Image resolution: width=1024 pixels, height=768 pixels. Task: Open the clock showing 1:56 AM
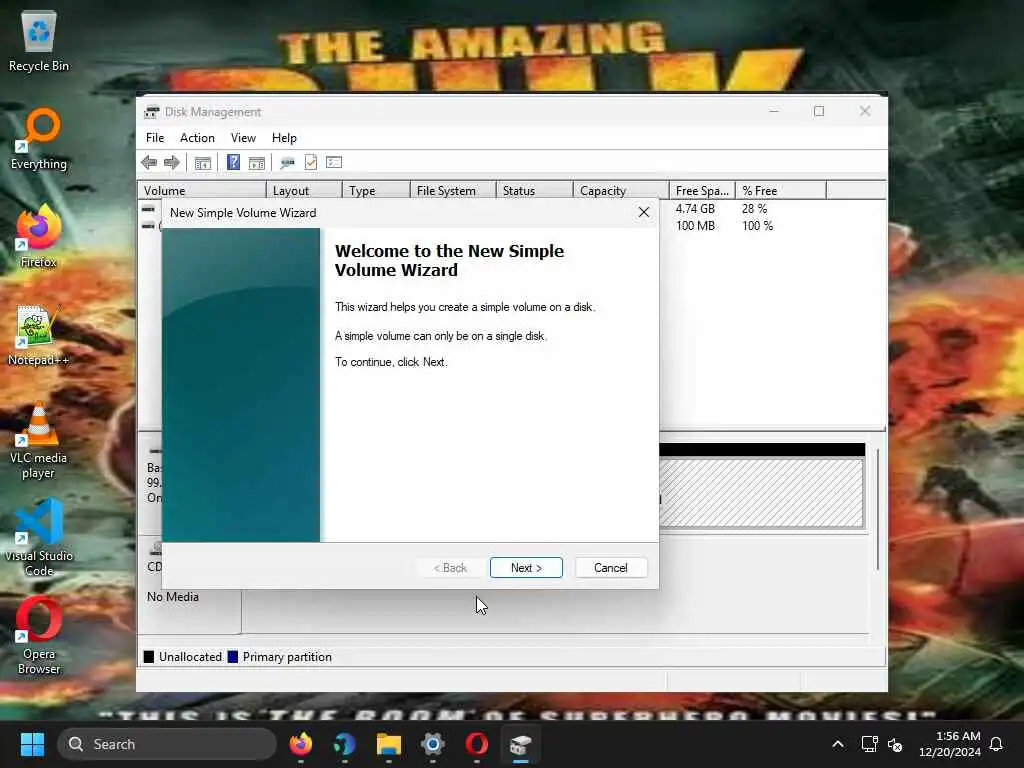coord(950,744)
